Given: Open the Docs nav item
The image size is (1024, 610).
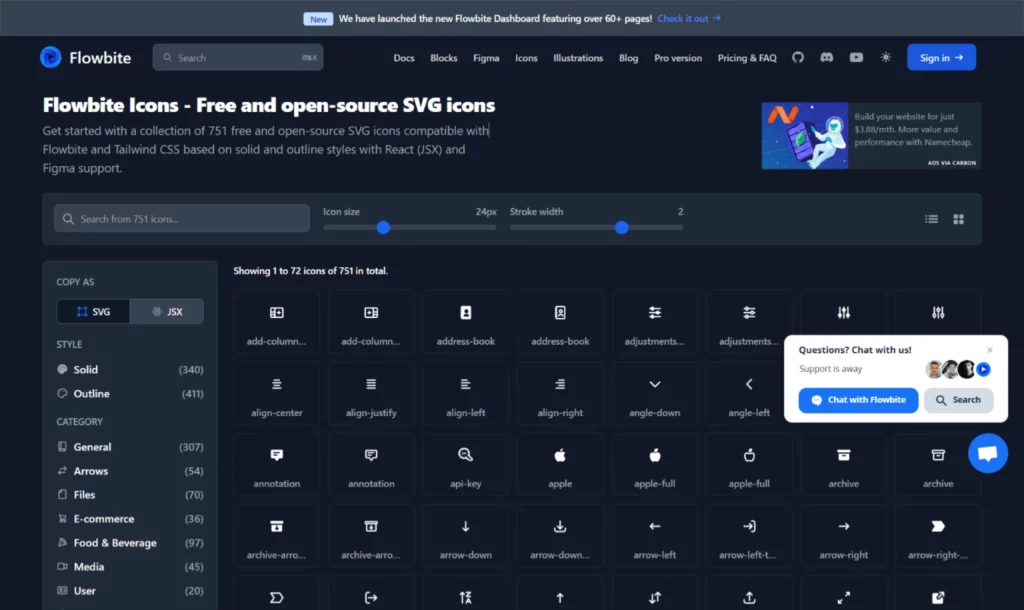Looking at the screenshot, I should (404, 58).
